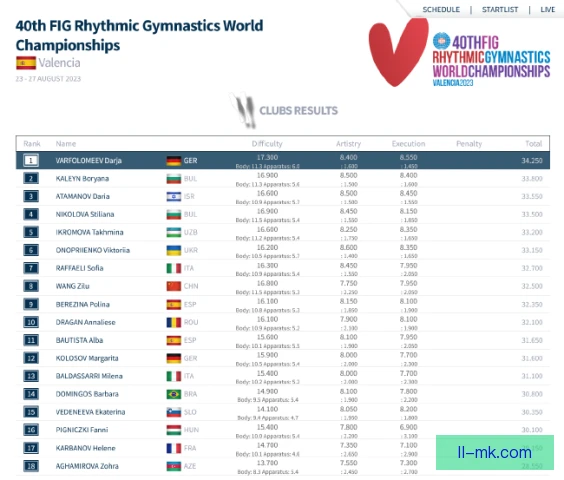
Task: Select gymnast name NIKOLOVA Stiliana
Action: (85, 214)
